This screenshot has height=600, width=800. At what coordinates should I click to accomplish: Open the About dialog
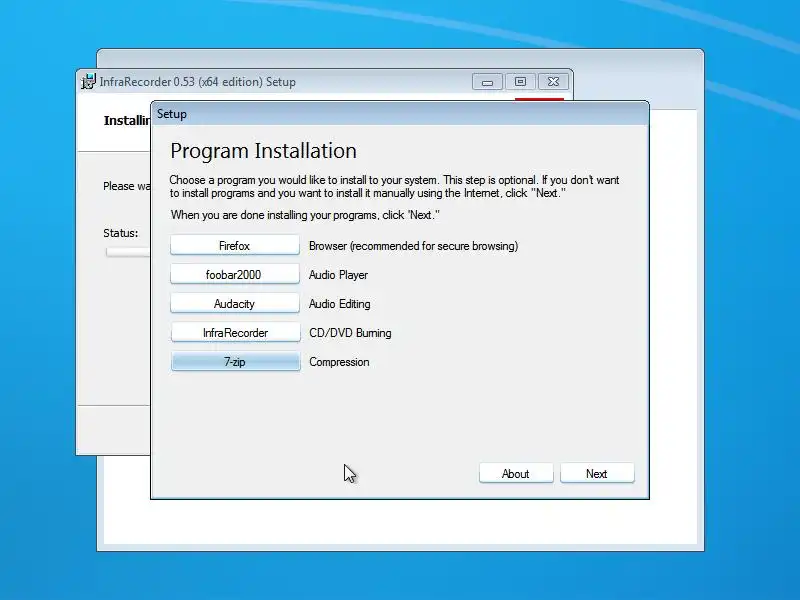516,473
